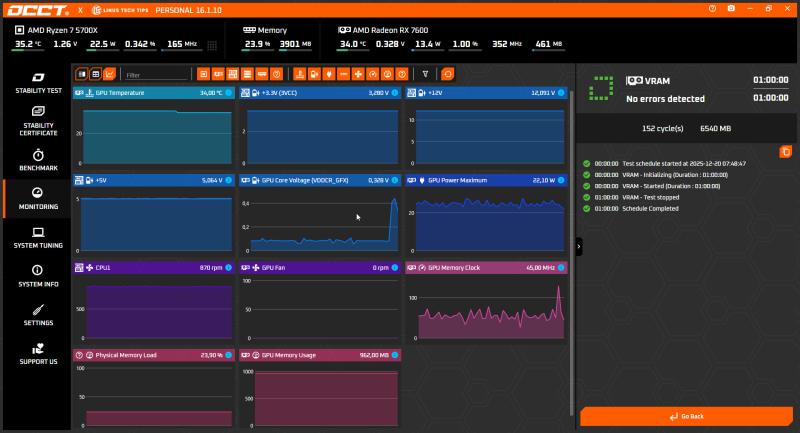This screenshot has height=433, width=800.
Task: Click question-mark filter next to RAM stick icon
Action: (277, 74)
